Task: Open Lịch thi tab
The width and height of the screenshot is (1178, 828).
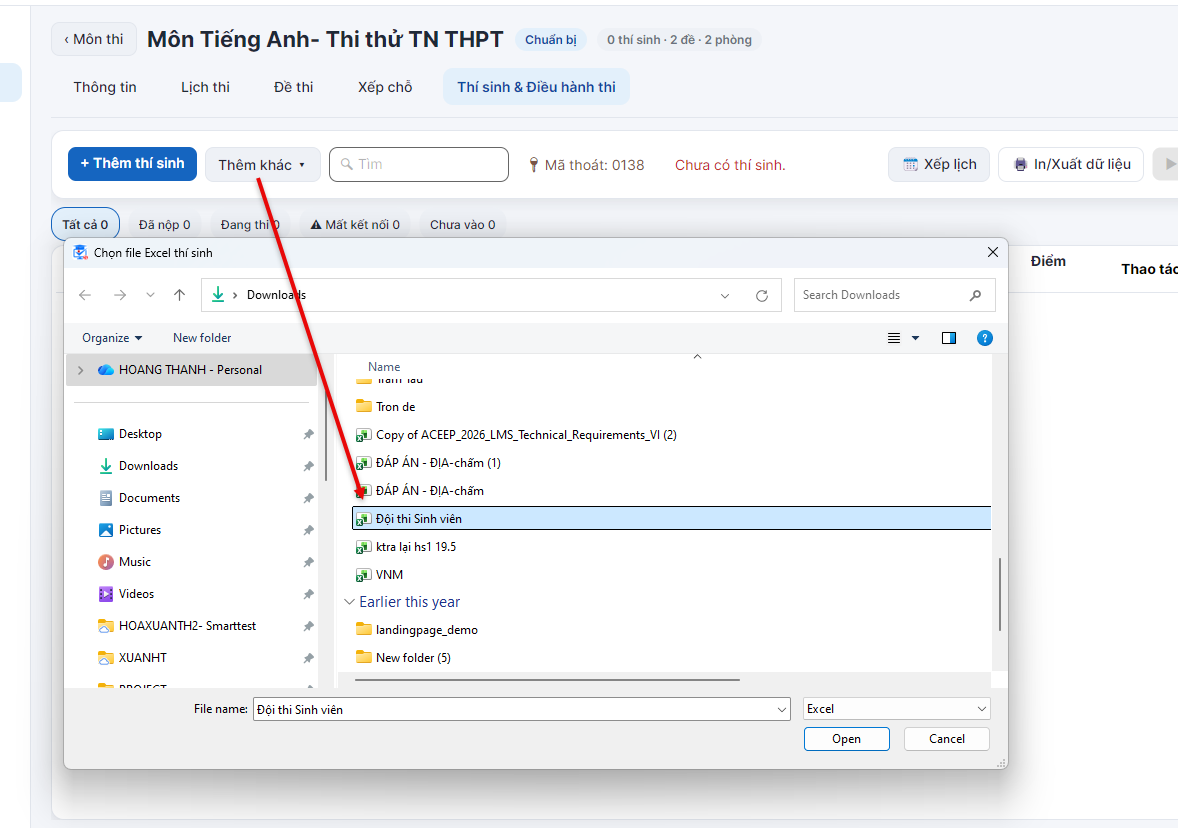Action: [205, 87]
